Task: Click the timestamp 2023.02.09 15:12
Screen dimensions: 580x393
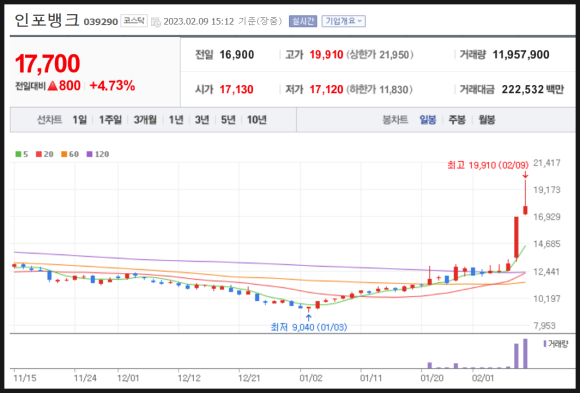Action: pyautogui.click(x=199, y=22)
